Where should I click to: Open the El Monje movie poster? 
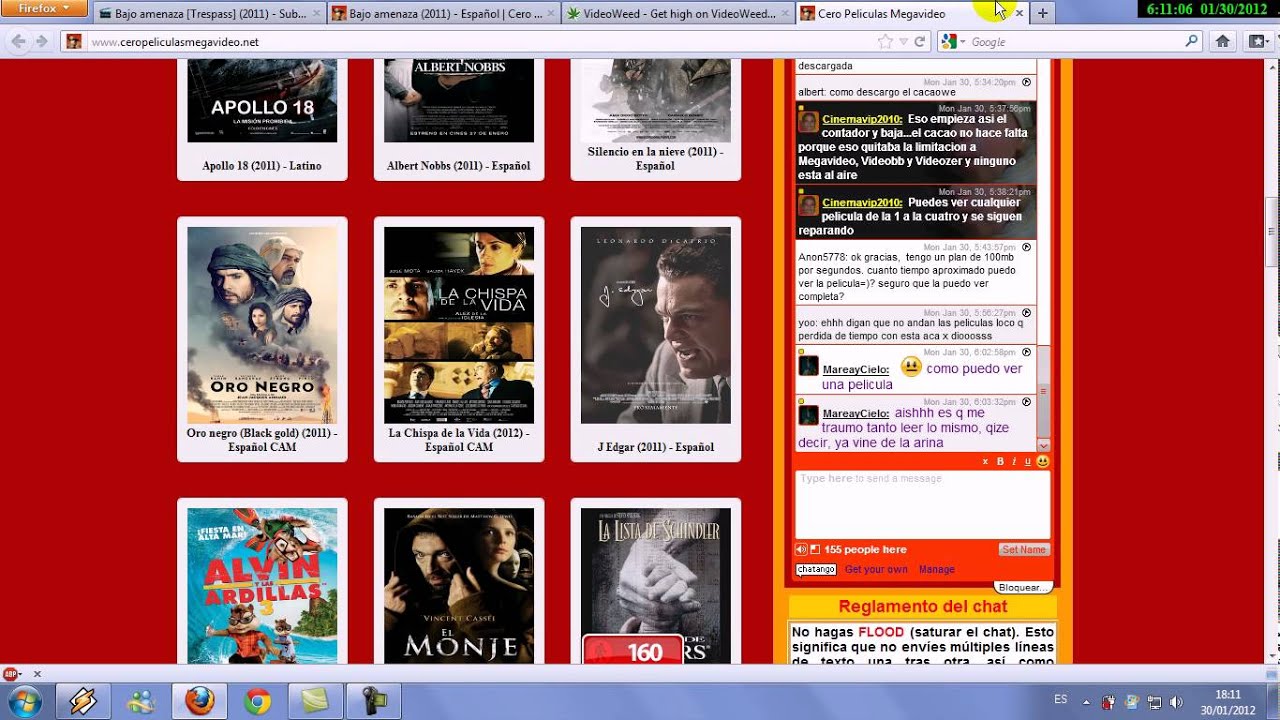459,586
